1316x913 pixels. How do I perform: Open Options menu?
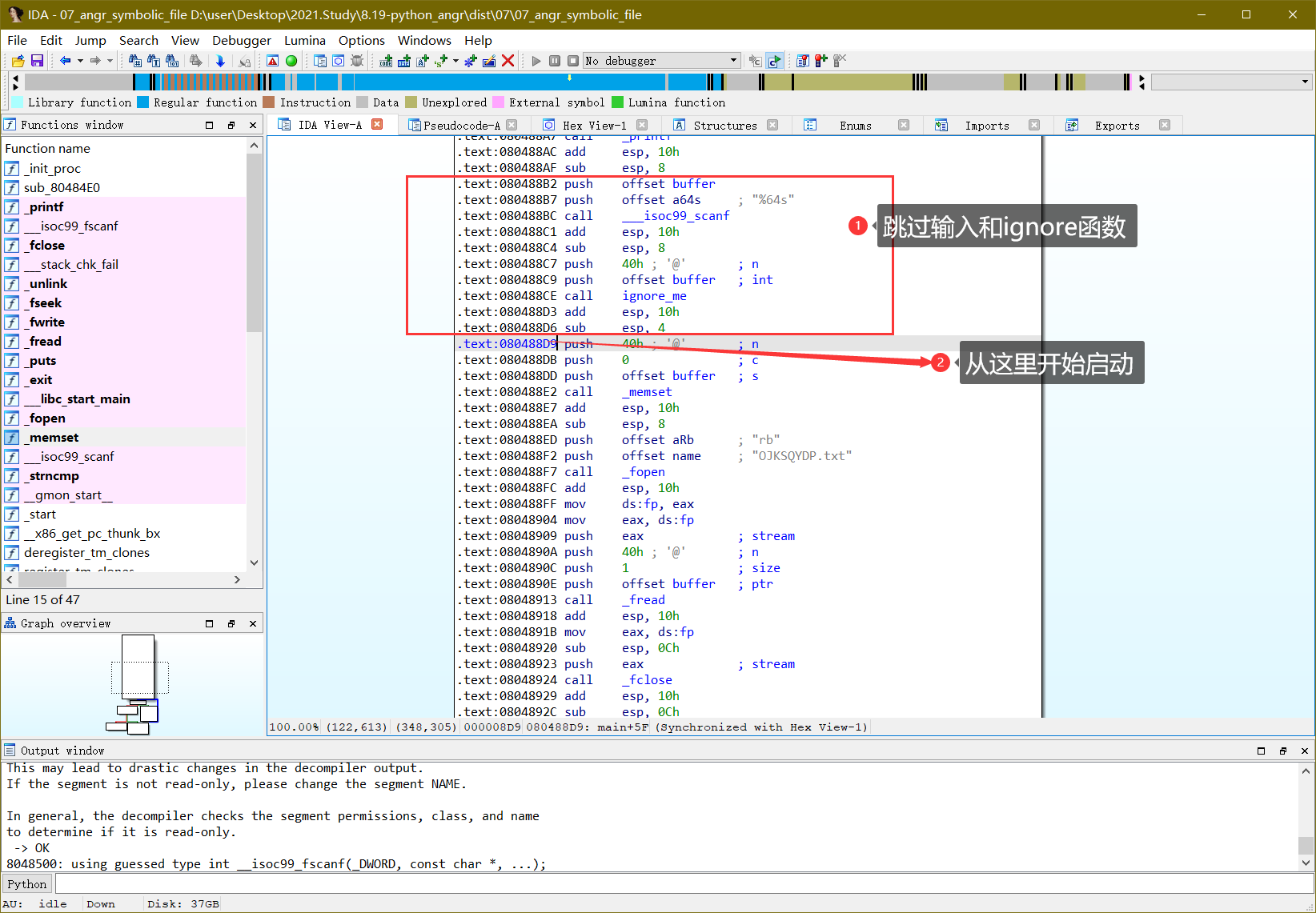[x=362, y=40]
